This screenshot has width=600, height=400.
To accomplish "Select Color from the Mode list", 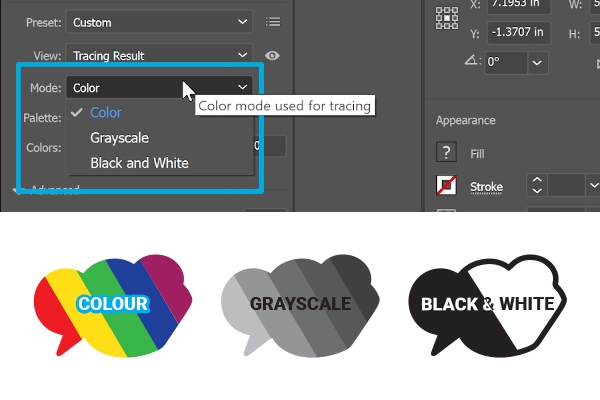I will pos(105,113).
